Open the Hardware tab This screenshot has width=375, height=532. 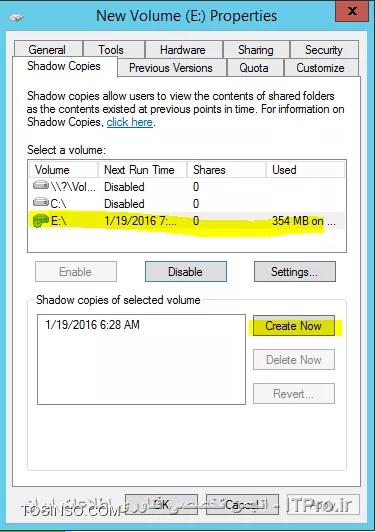(x=184, y=50)
